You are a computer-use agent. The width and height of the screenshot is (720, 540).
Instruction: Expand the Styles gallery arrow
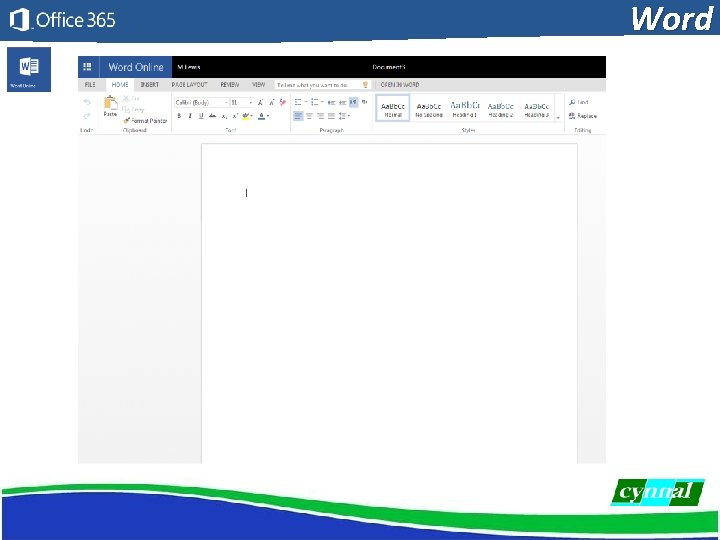click(x=558, y=118)
